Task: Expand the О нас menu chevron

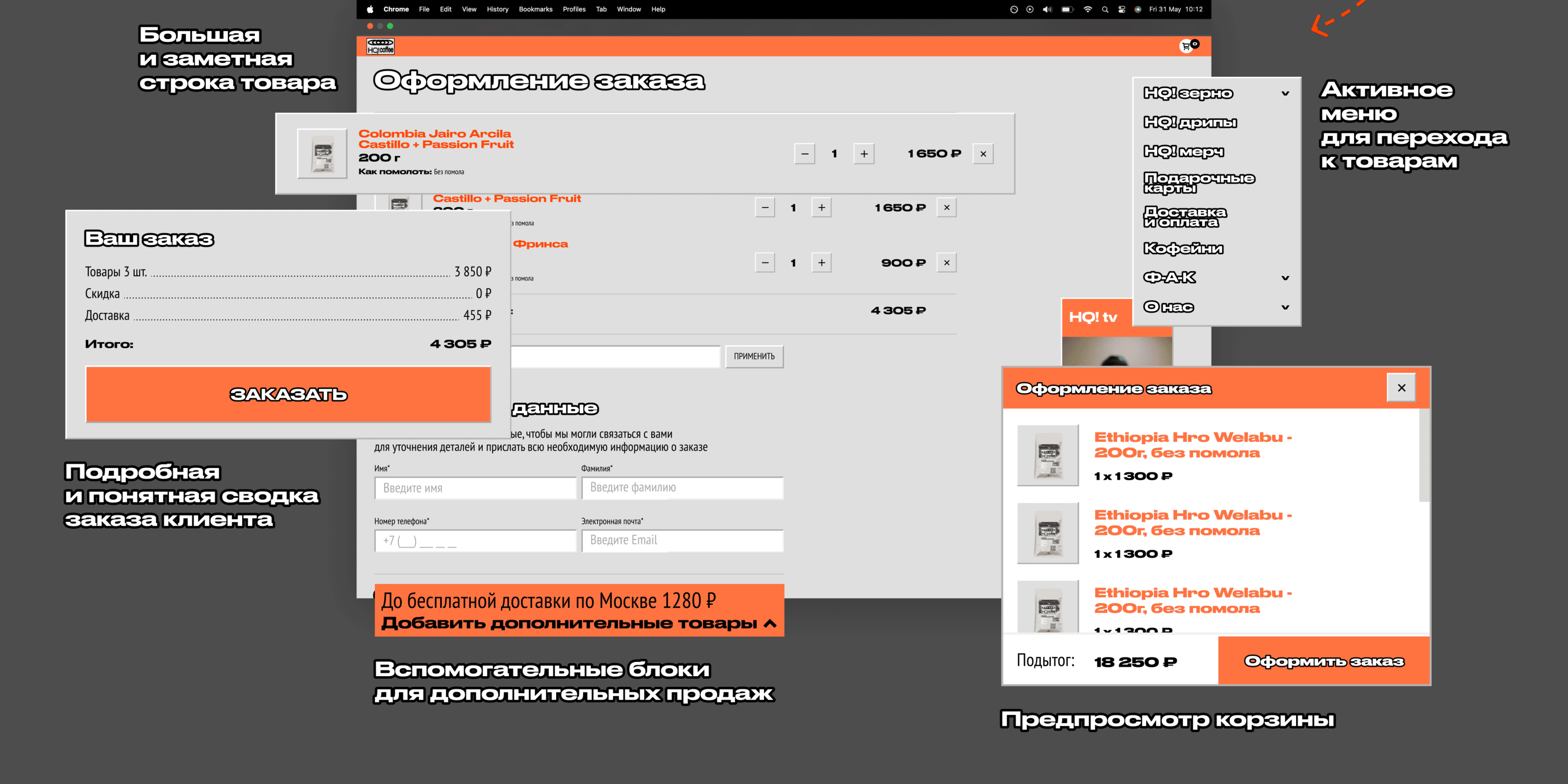Action: pos(1285,307)
